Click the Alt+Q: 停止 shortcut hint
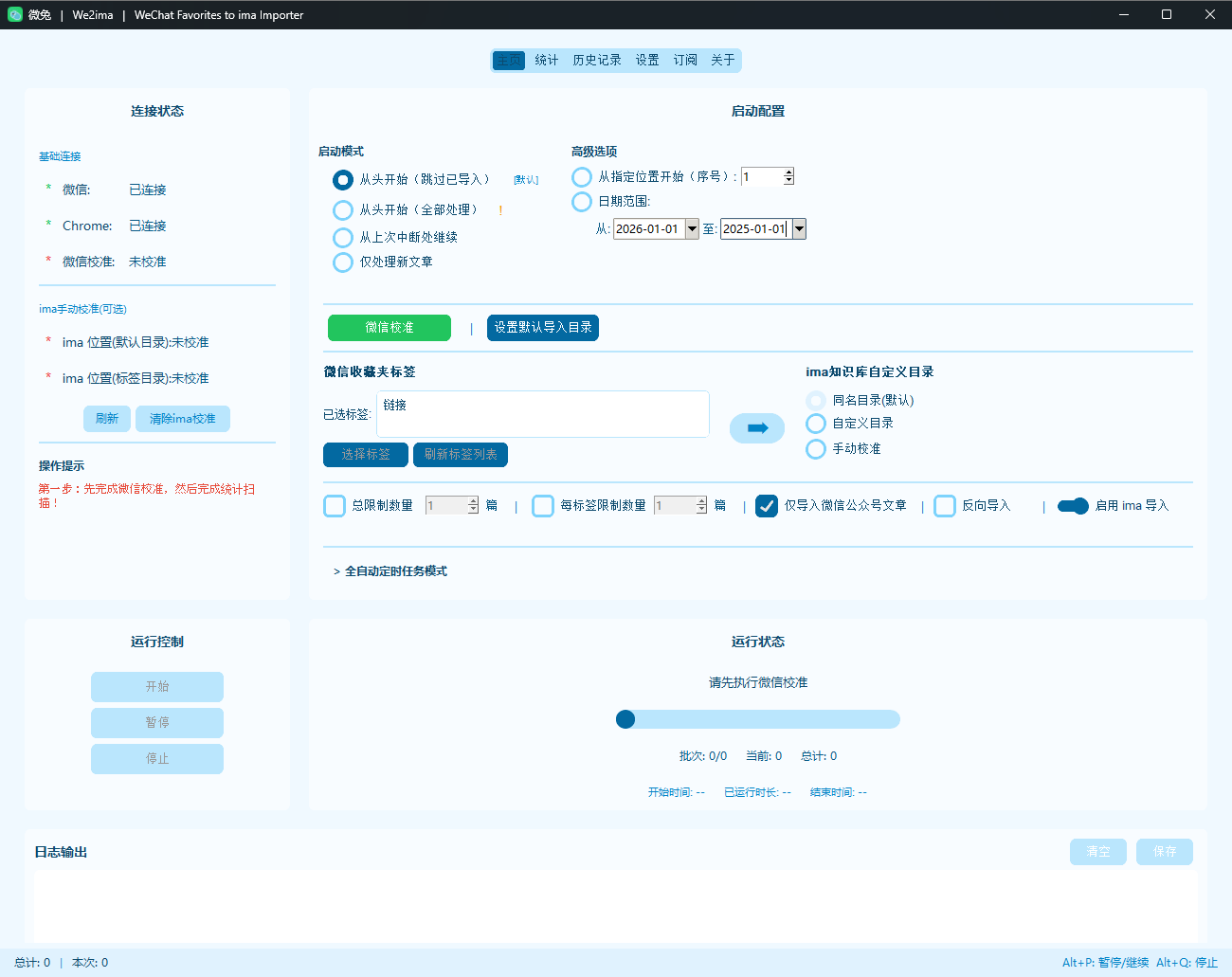Screen dimensions: 1232x977 (1187, 963)
